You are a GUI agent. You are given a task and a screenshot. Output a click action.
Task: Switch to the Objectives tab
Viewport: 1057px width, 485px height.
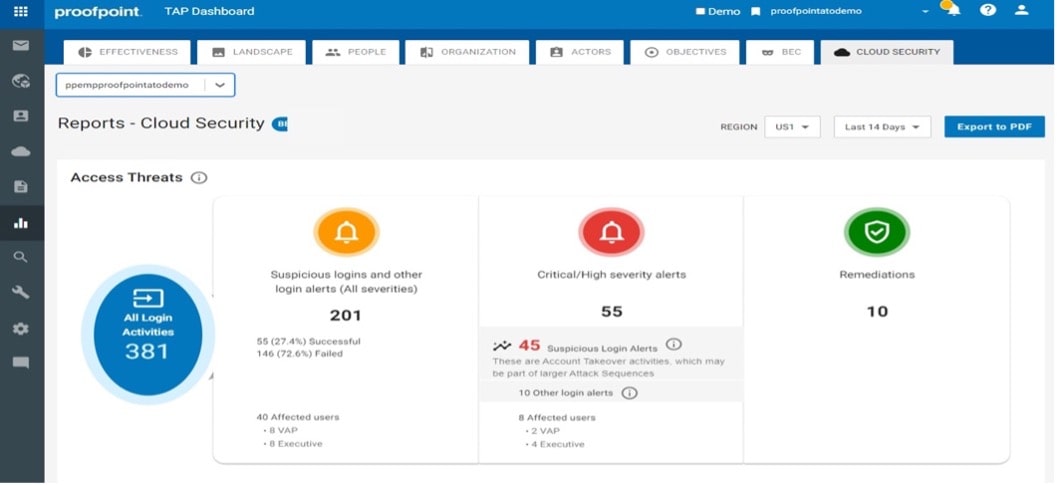click(x=684, y=52)
